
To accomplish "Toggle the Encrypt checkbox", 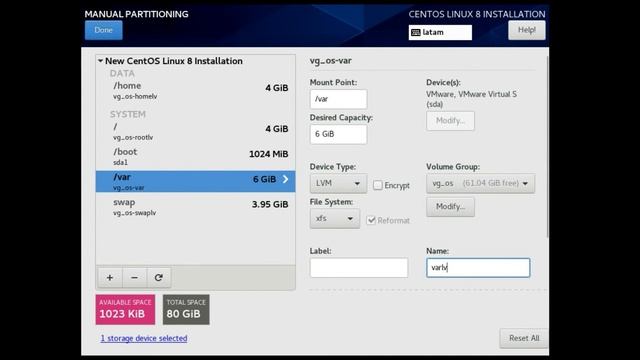I will (x=378, y=185).
